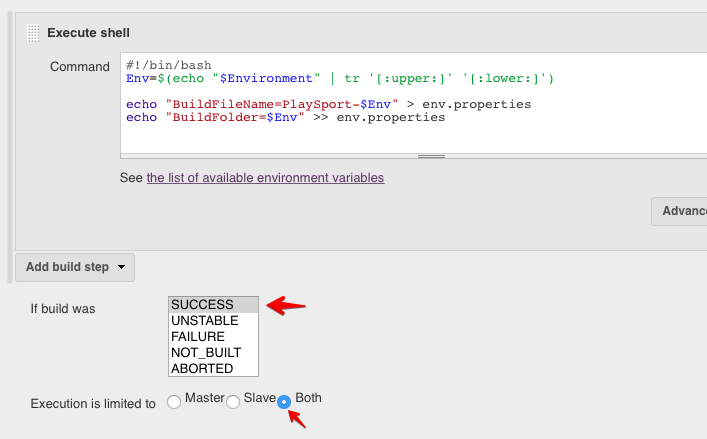Choose the Both execution radio button
The image size is (707, 439).
pos(284,402)
